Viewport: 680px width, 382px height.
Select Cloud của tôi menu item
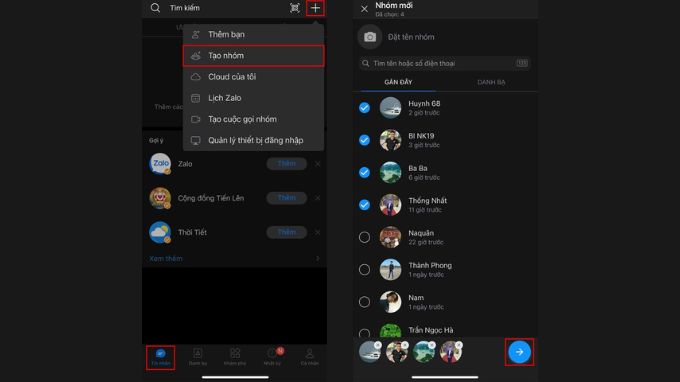(254, 77)
